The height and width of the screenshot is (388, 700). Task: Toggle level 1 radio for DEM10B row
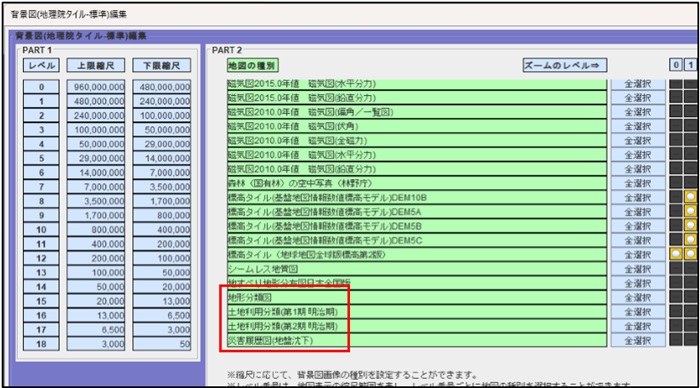(691, 197)
